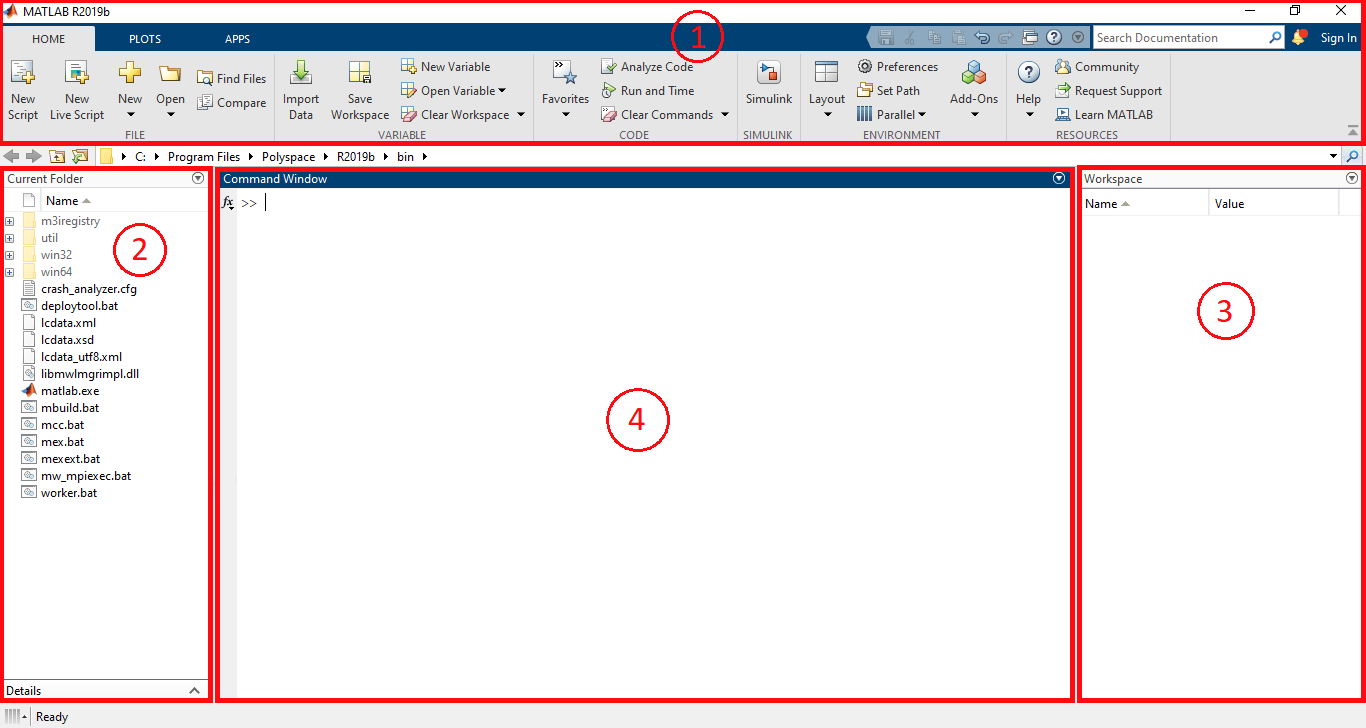1366x728 pixels.
Task: Click Request Support
Action: tap(1108, 90)
